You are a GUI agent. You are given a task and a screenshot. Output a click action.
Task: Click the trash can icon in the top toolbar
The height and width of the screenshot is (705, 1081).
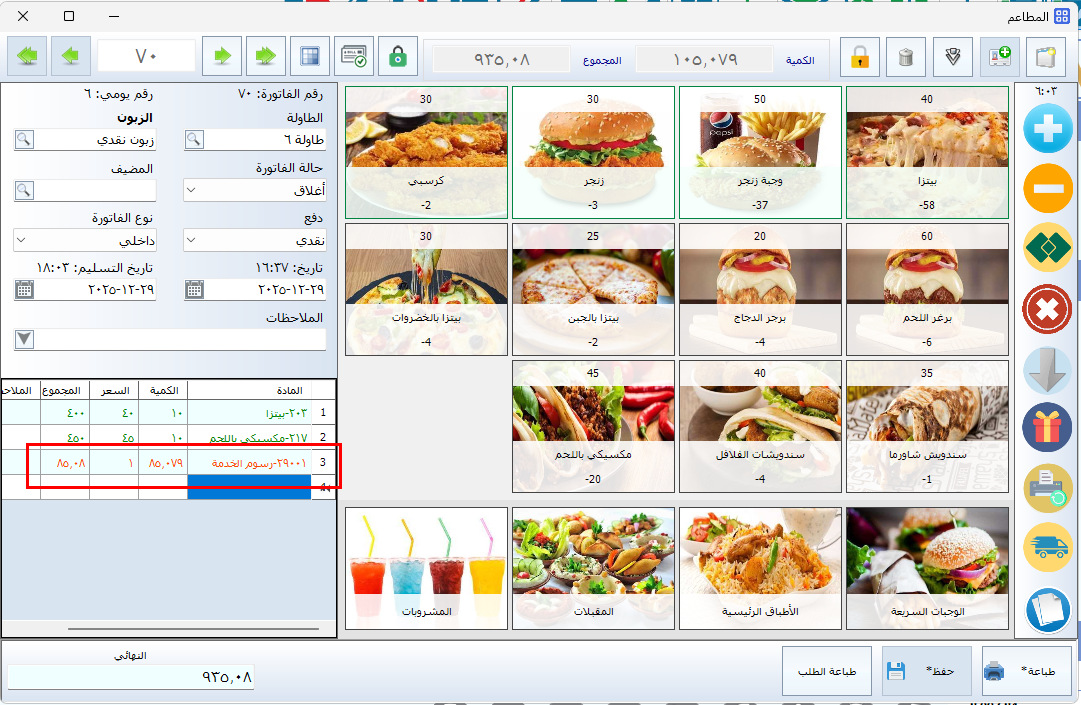[906, 57]
